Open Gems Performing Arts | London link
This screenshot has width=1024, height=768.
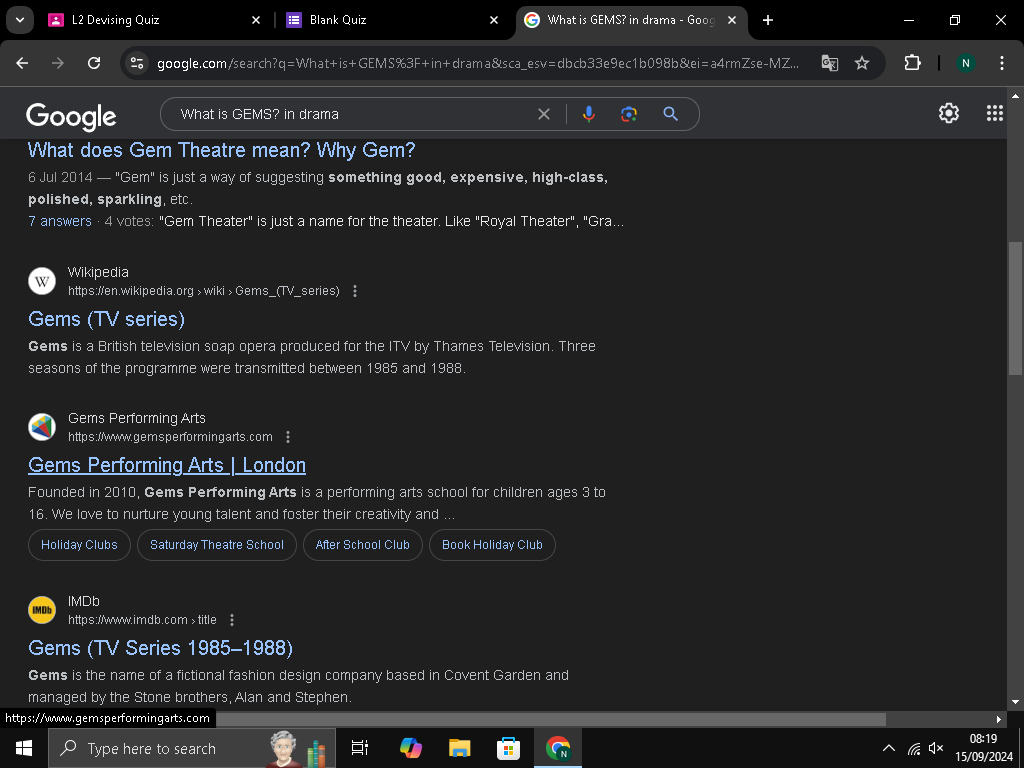(167, 465)
